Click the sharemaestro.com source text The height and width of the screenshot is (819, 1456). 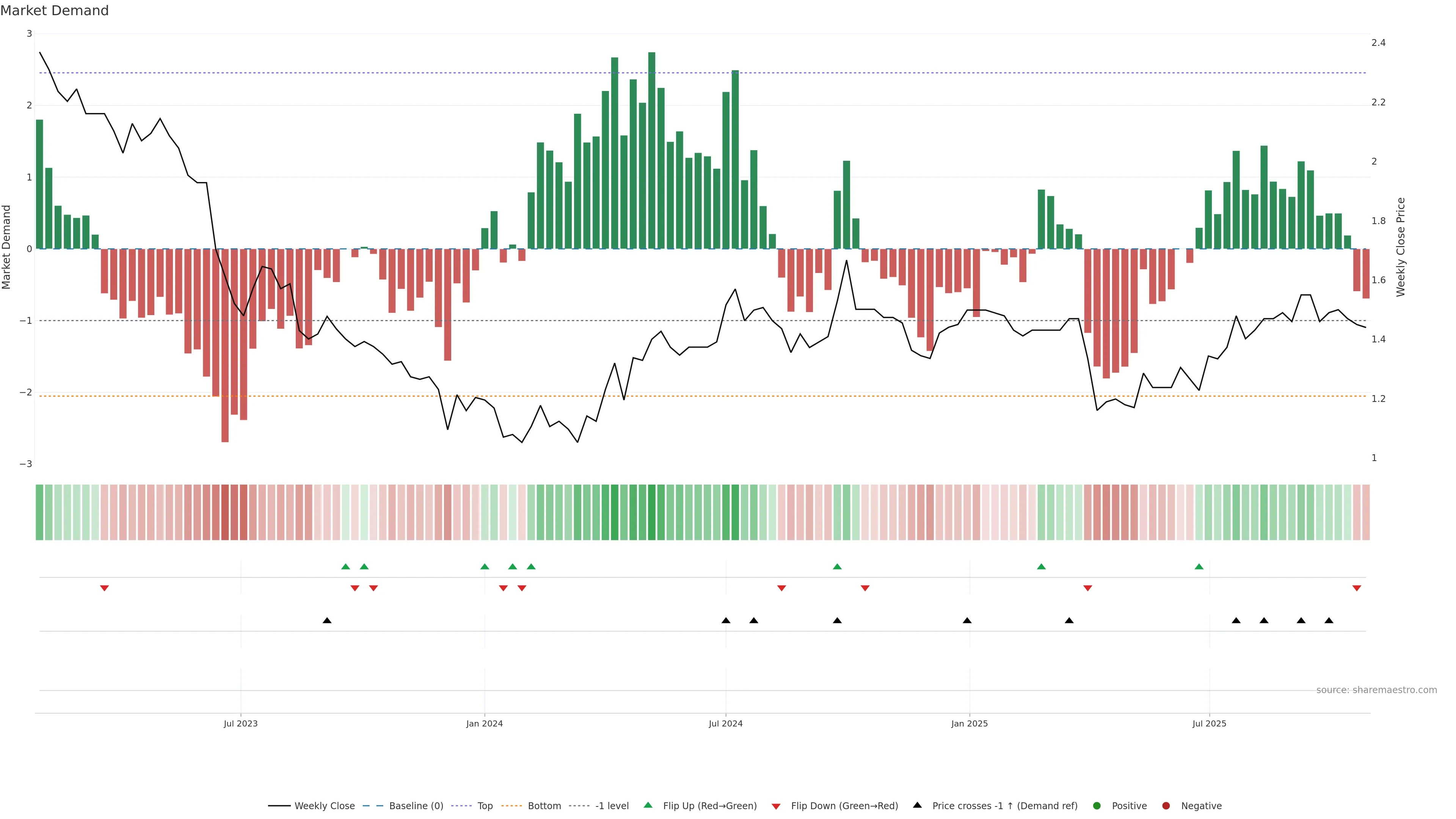pos(1376,690)
